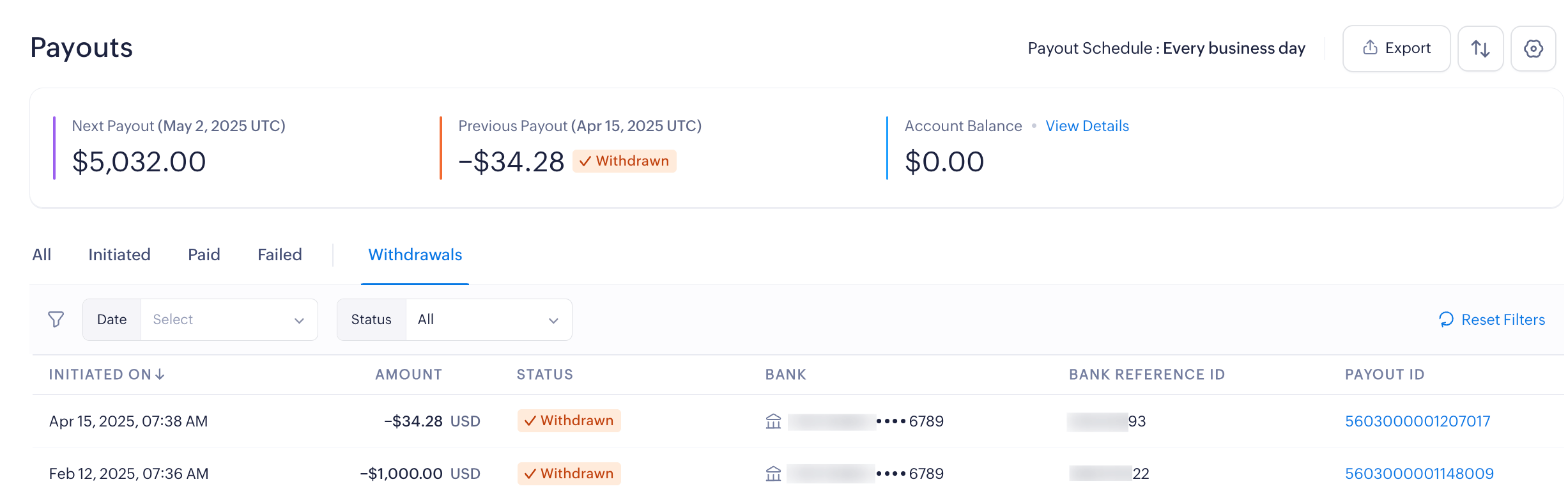Click the sort arrows icon button
This screenshot has width=1568, height=500.
pos(1480,49)
